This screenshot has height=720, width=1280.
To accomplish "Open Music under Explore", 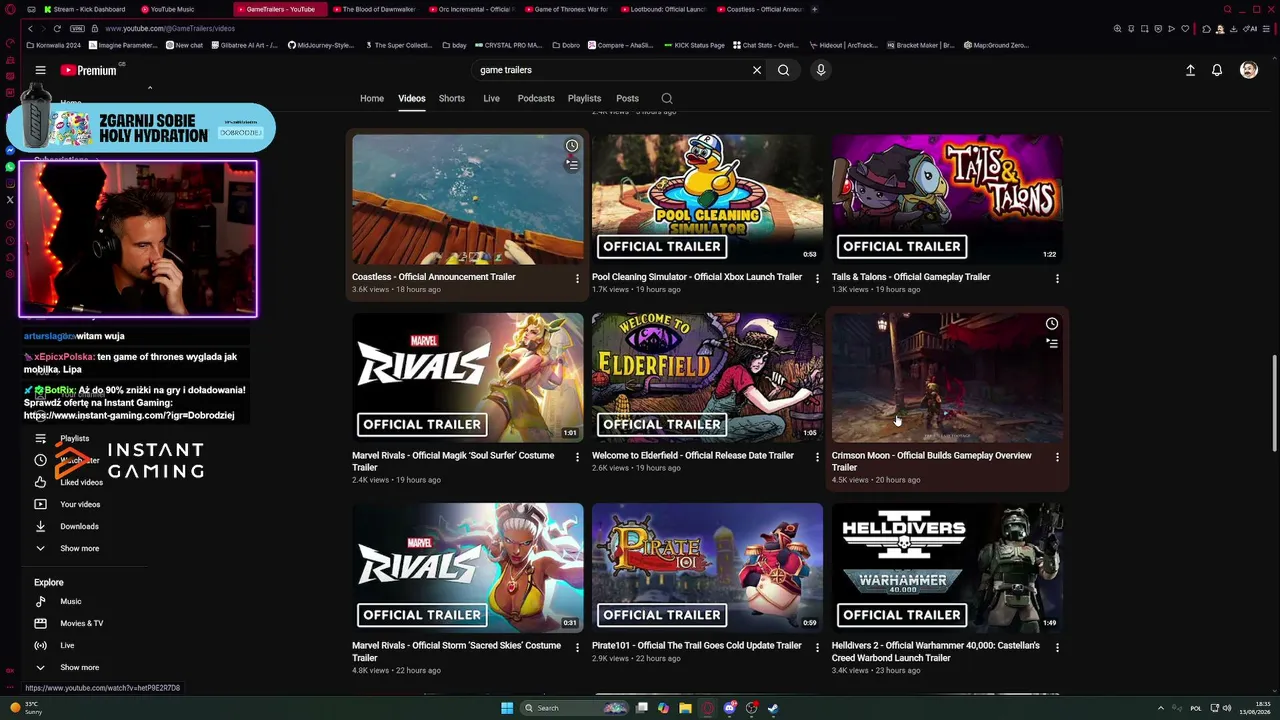I will (x=70, y=601).
